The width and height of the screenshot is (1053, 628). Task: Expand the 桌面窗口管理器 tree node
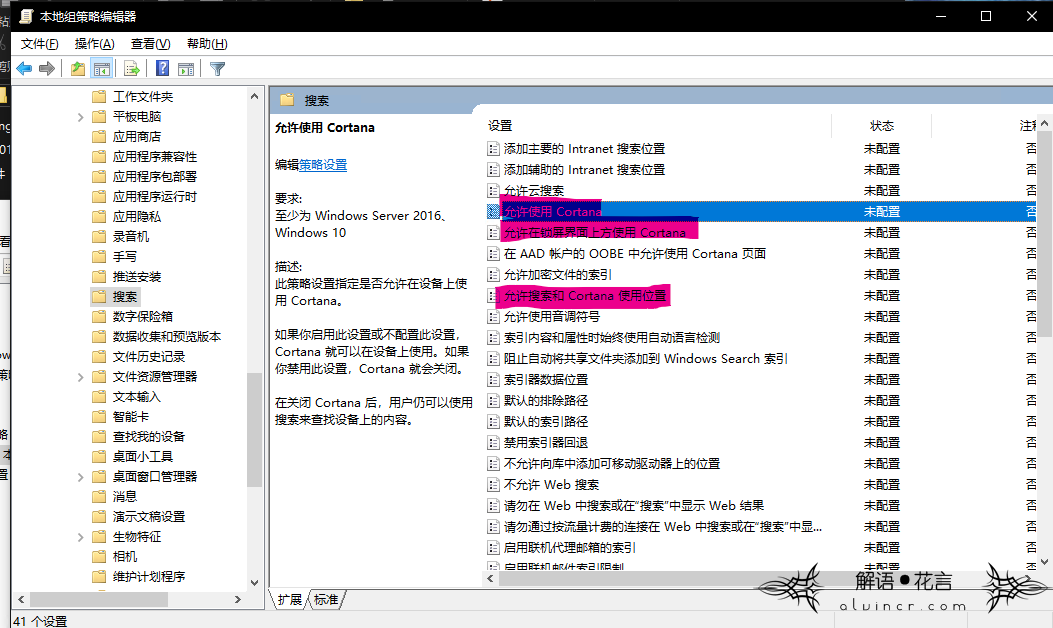coord(81,477)
